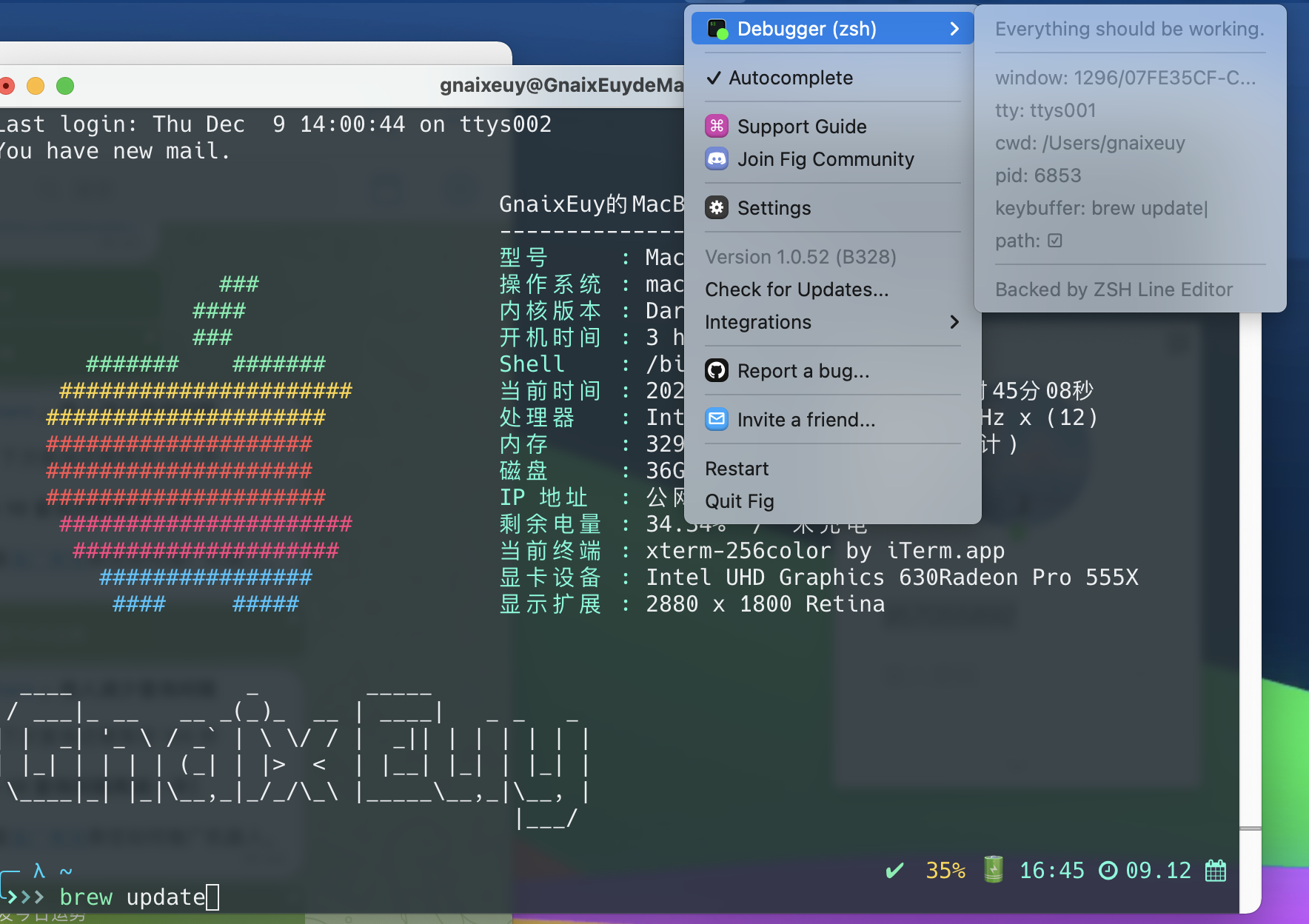Click '2880 x 1800 Retina' display value

pos(766,604)
